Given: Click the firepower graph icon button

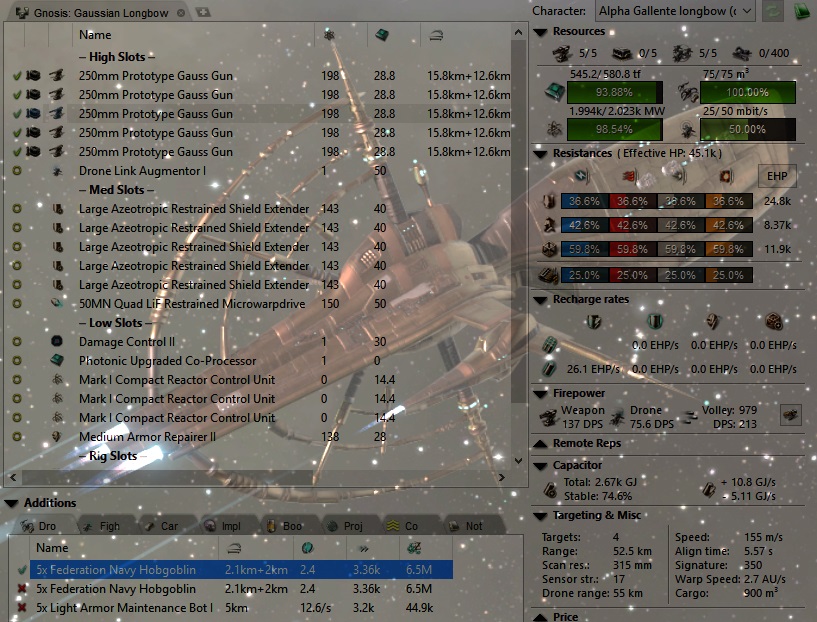Looking at the screenshot, I should point(790,415).
